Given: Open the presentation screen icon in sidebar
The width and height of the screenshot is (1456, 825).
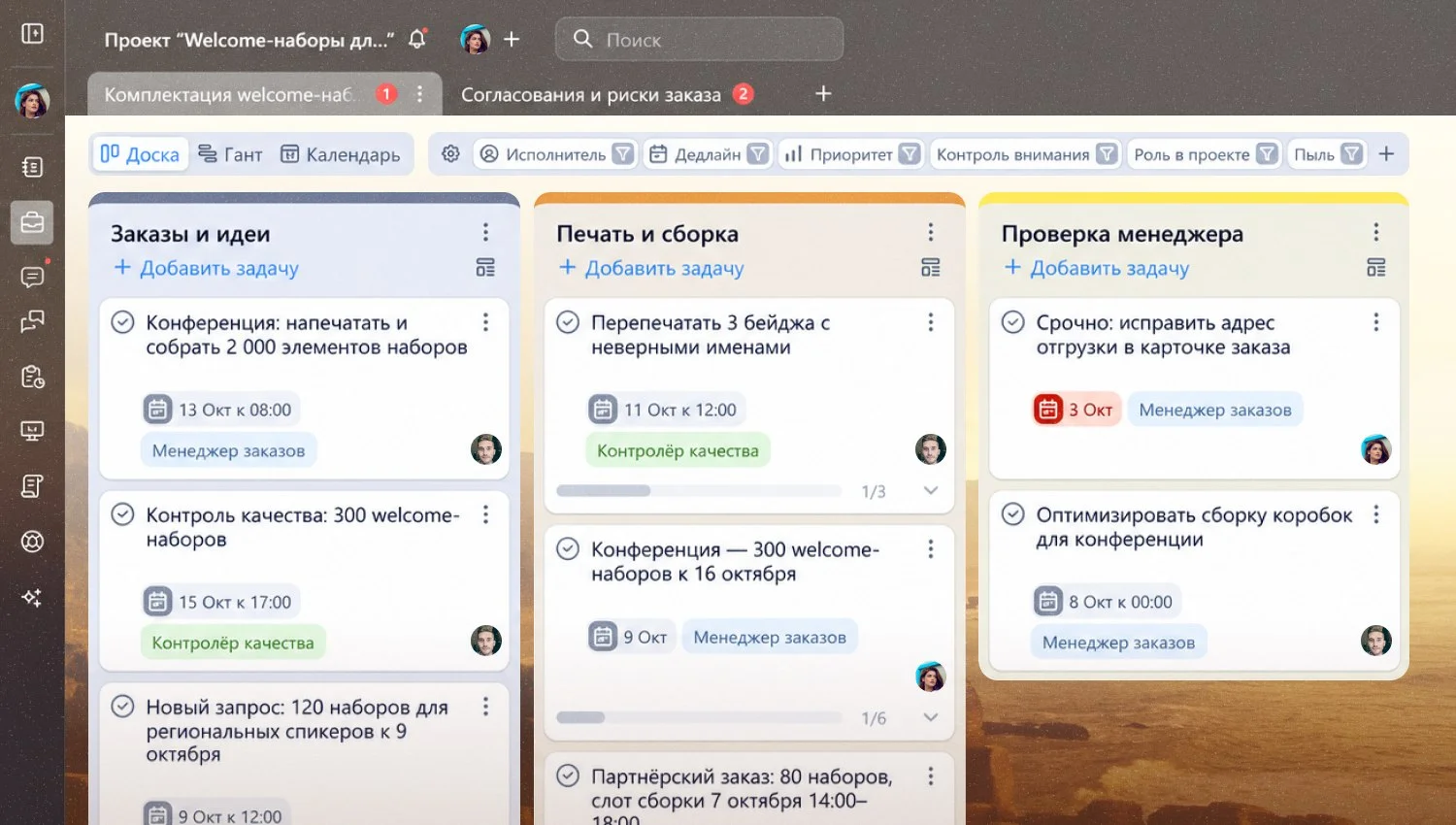Looking at the screenshot, I should pos(32,432).
